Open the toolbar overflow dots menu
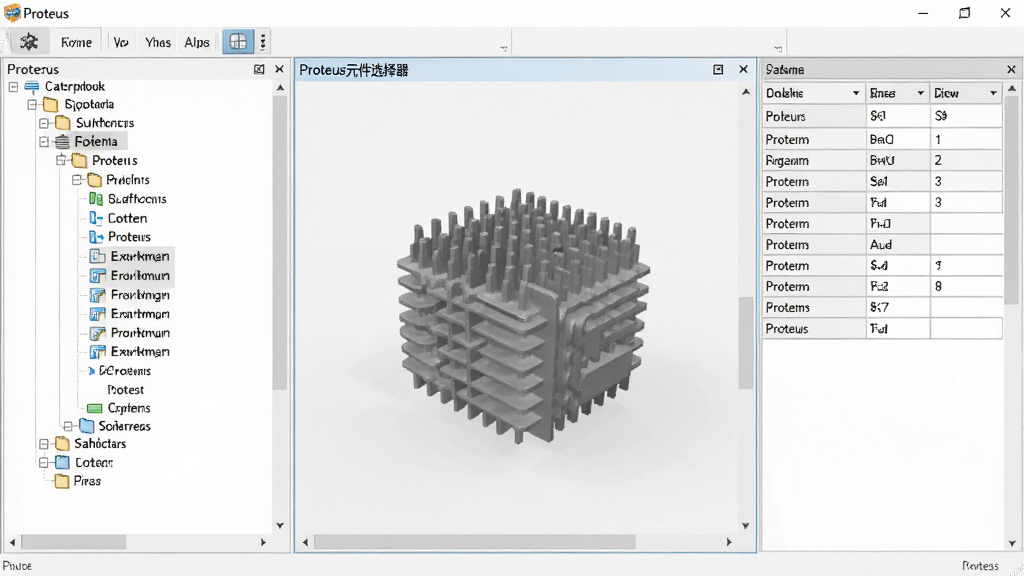 pyautogui.click(x=263, y=42)
